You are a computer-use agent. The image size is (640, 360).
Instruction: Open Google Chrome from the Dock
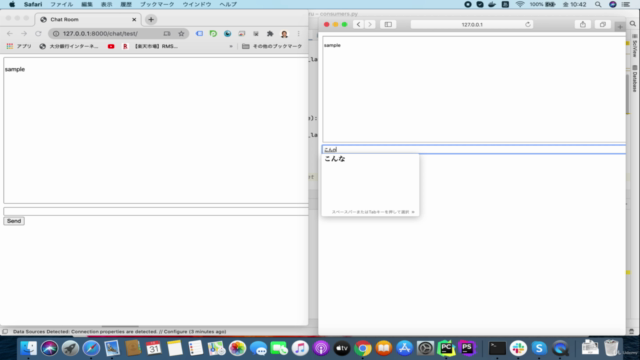[362, 348]
